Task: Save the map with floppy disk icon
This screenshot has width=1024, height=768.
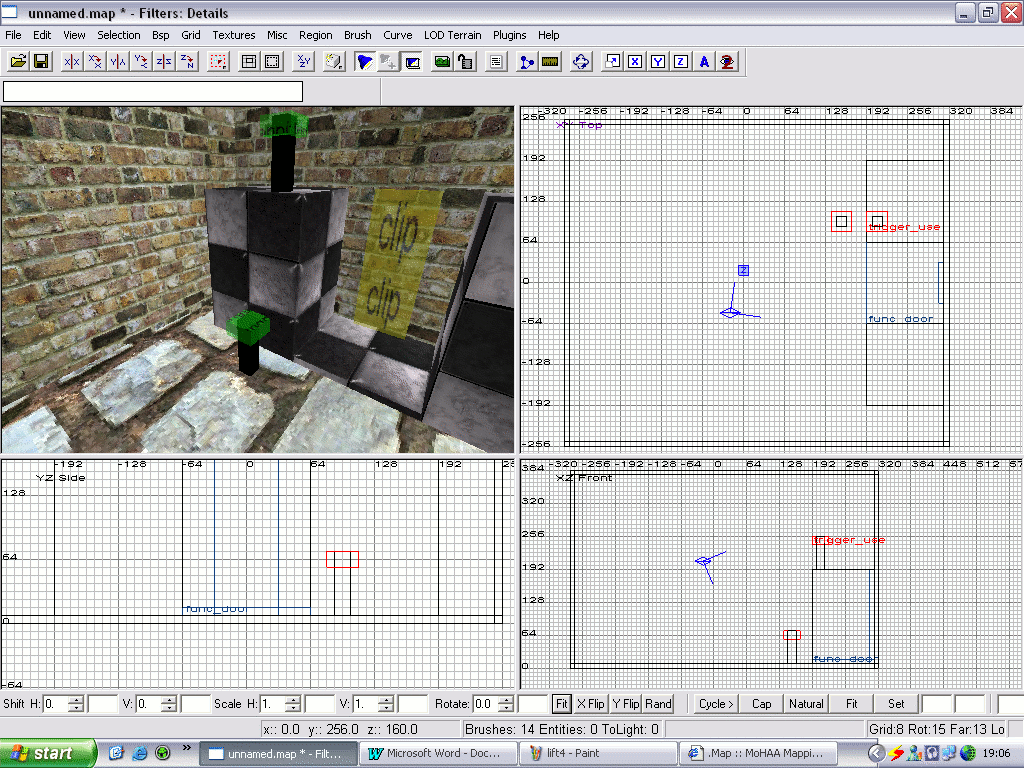Action: click(x=41, y=62)
